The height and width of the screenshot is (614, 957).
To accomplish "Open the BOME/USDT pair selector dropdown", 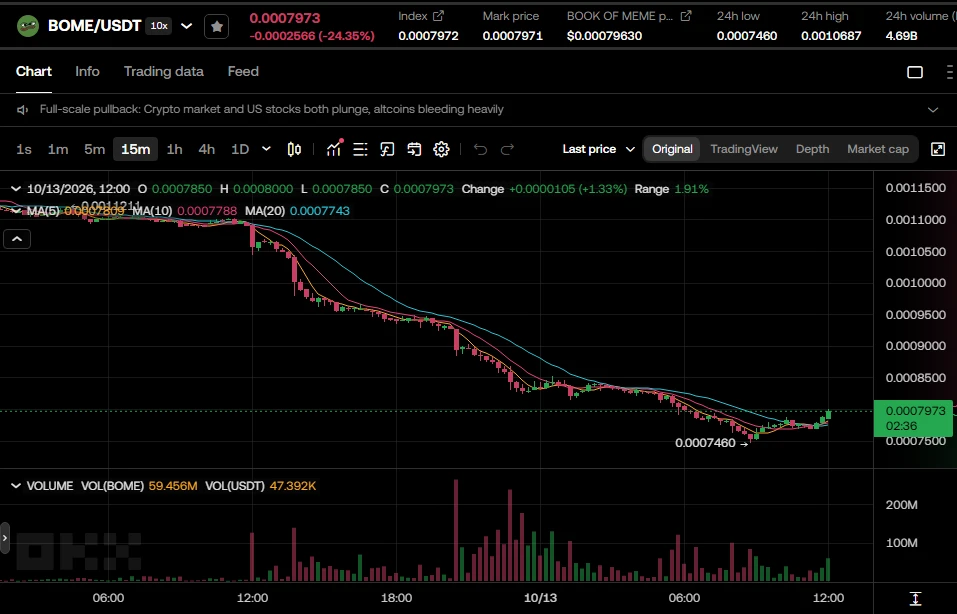I will (187, 26).
